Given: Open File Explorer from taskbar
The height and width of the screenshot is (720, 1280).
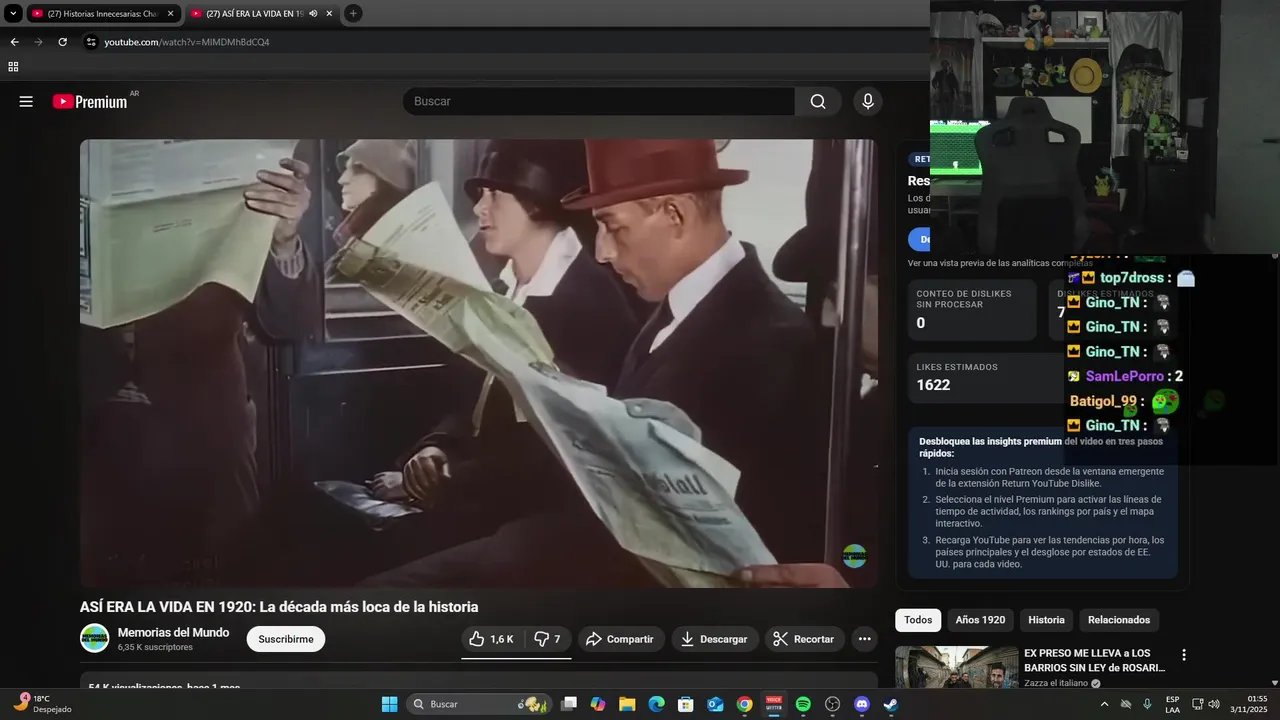Looking at the screenshot, I should click(x=627, y=704).
